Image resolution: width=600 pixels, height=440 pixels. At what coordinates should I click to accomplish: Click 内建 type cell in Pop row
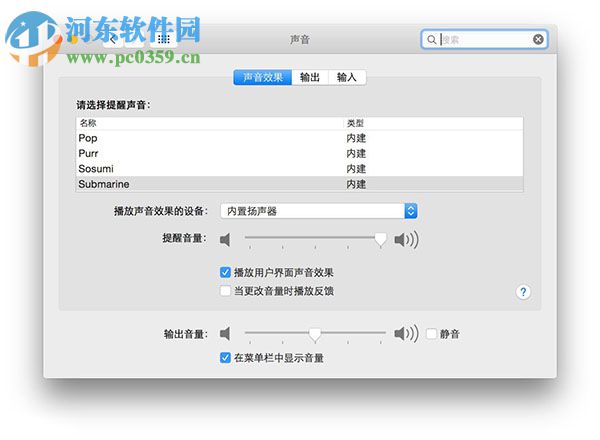(356, 138)
